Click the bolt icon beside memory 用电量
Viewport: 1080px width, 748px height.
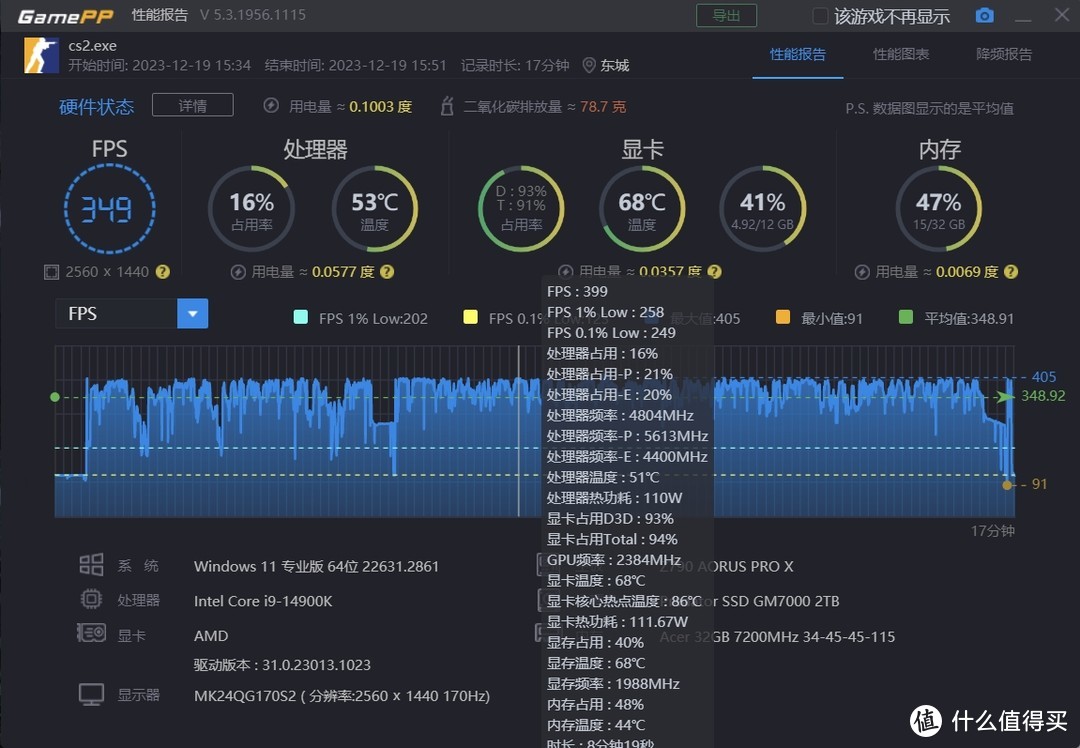pos(862,272)
